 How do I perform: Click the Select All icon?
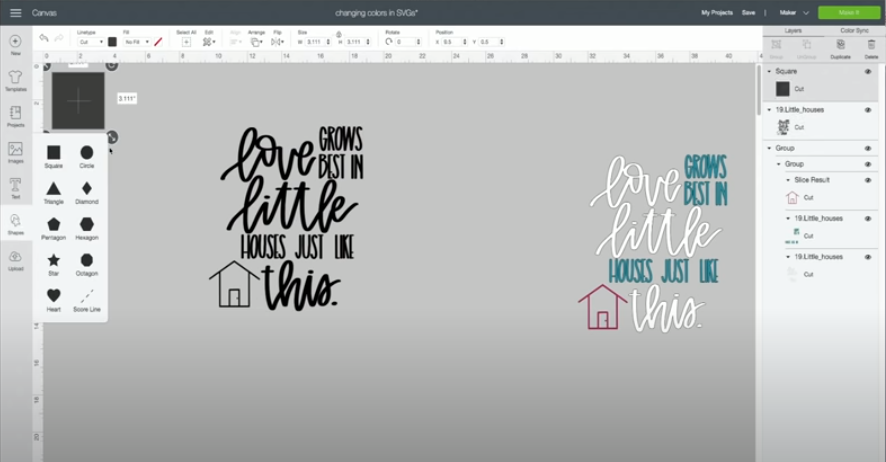tap(186, 42)
